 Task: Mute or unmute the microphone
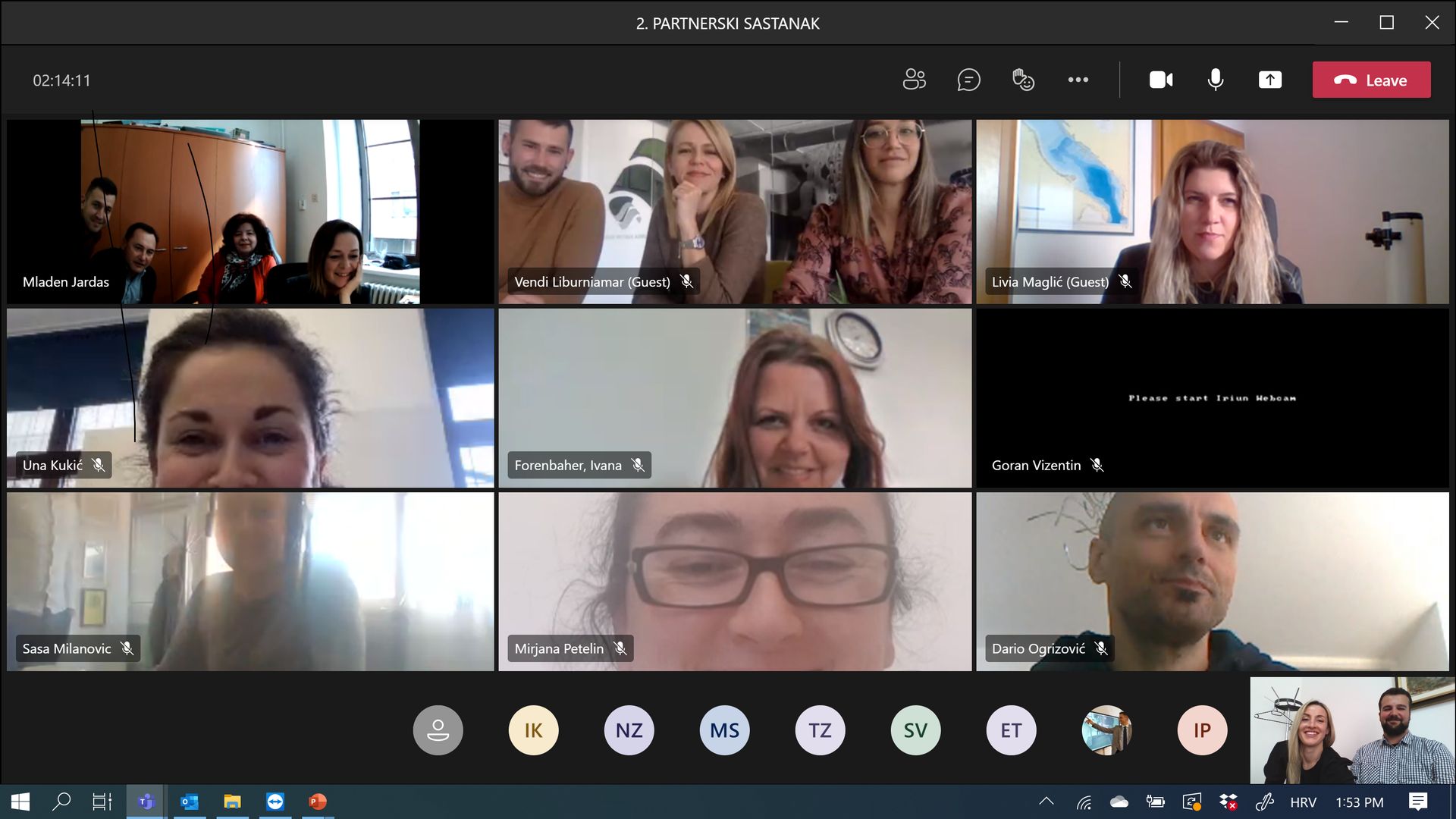(1215, 80)
